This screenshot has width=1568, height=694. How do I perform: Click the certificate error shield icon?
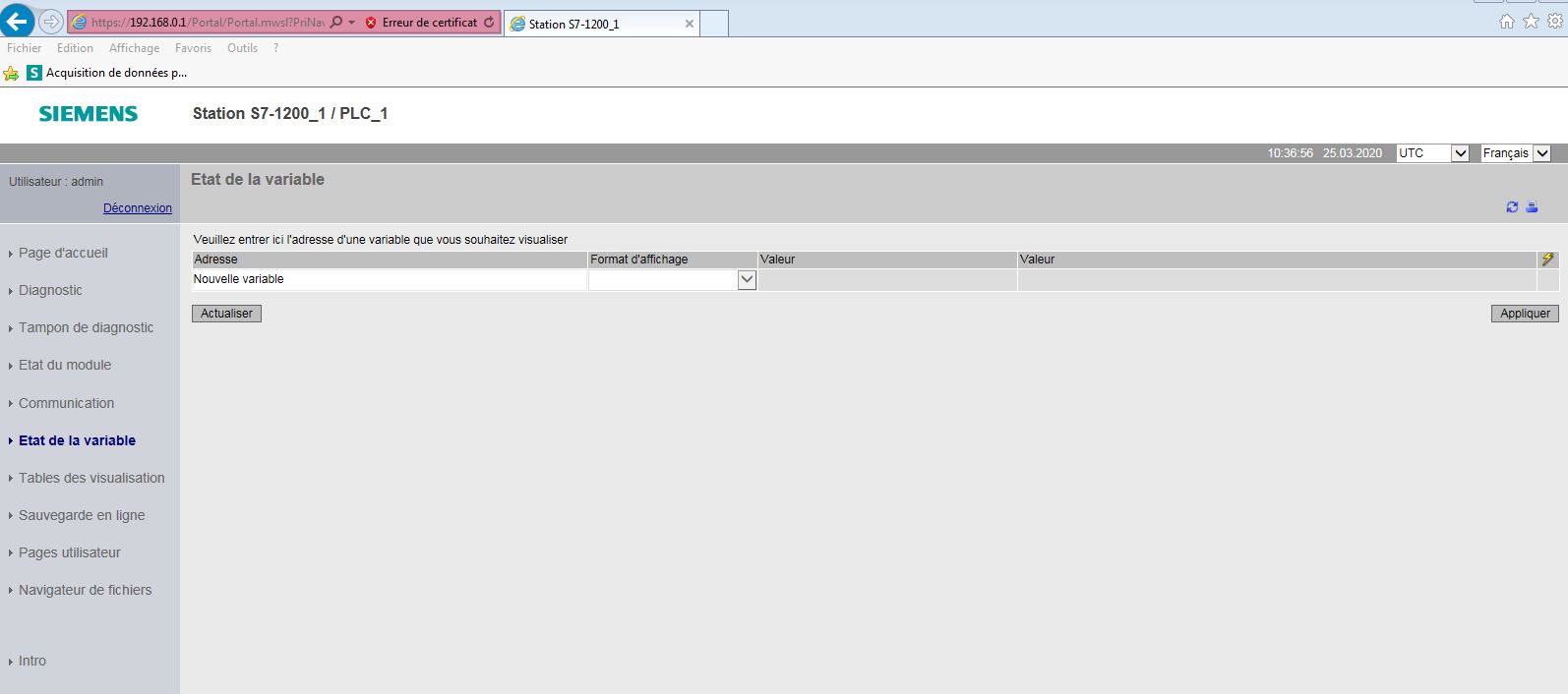coord(371,23)
